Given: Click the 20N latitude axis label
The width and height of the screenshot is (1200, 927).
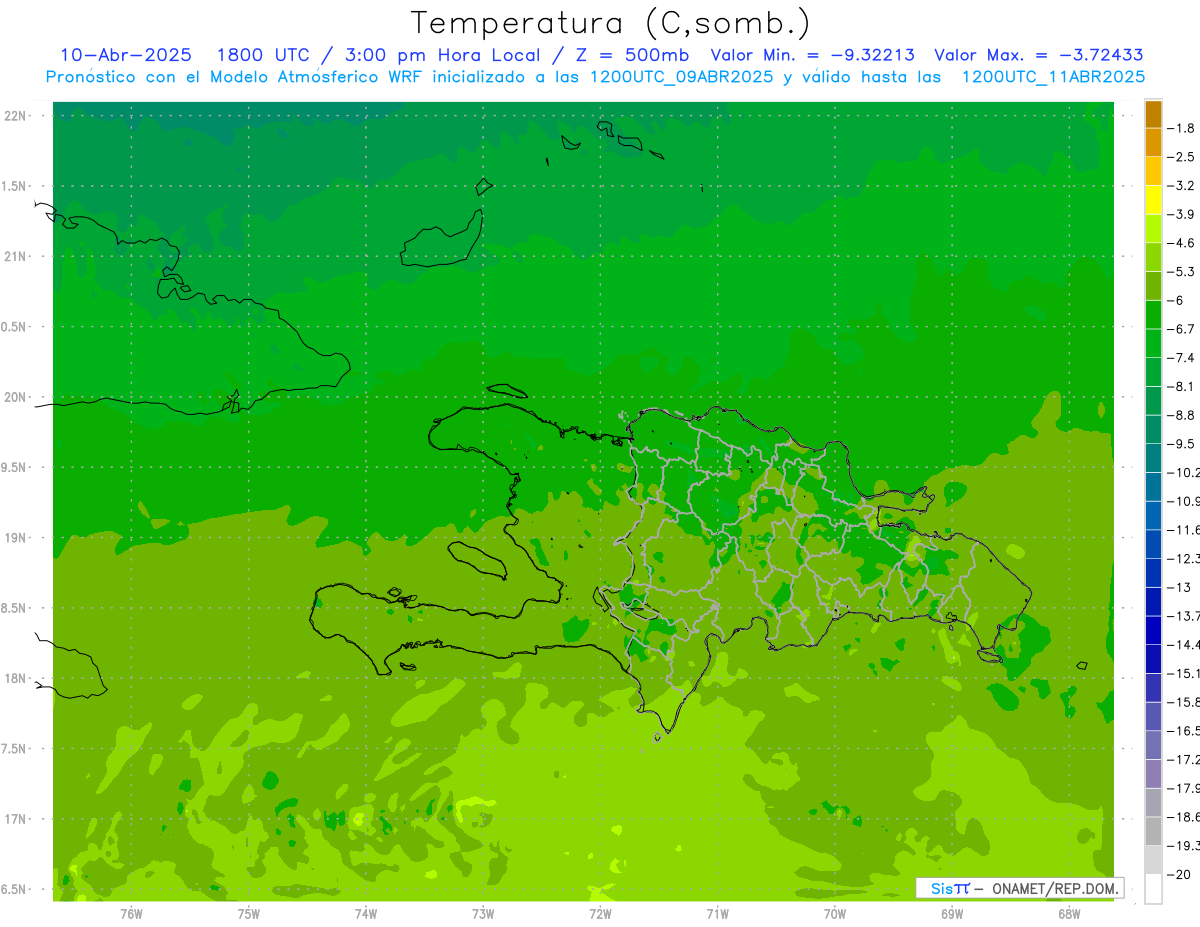Looking at the screenshot, I should point(15,397).
